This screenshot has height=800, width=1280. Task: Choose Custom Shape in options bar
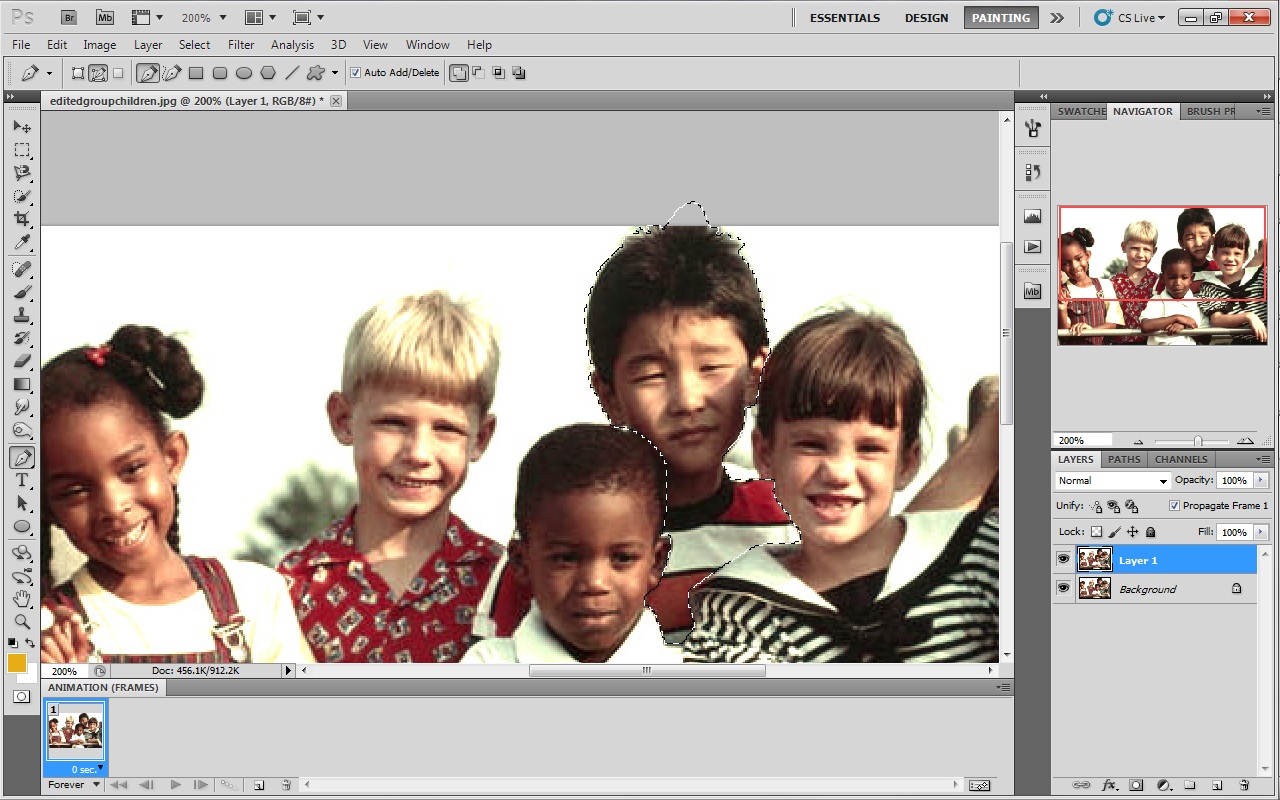tap(316, 73)
